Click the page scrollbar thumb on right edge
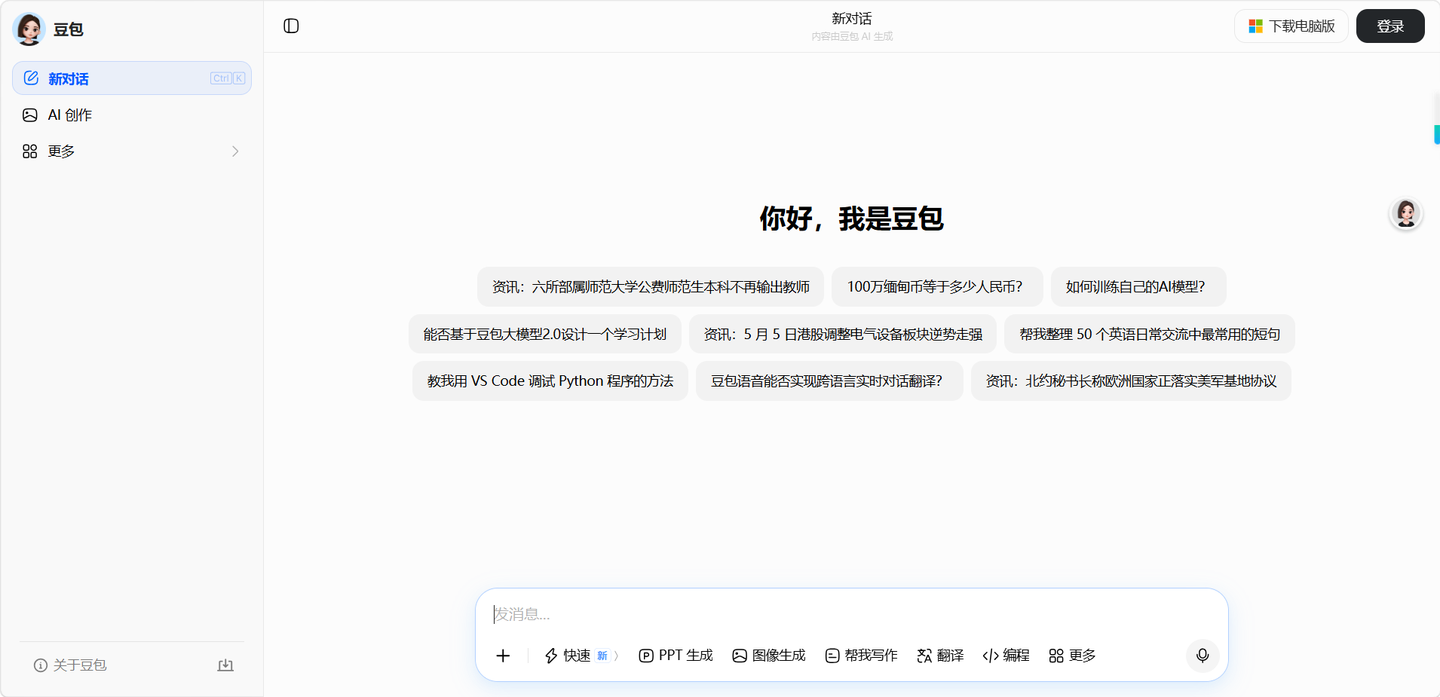This screenshot has height=697, width=1440. pyautogui.click(x=1437, y=134)
